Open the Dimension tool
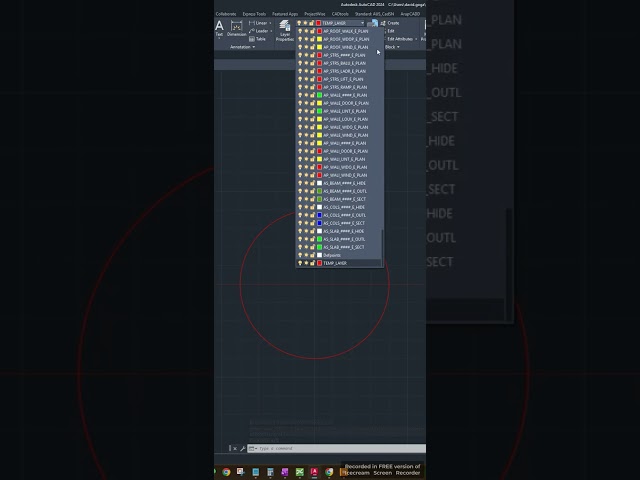This screenshot has width=640, height=480. (236, 29)
